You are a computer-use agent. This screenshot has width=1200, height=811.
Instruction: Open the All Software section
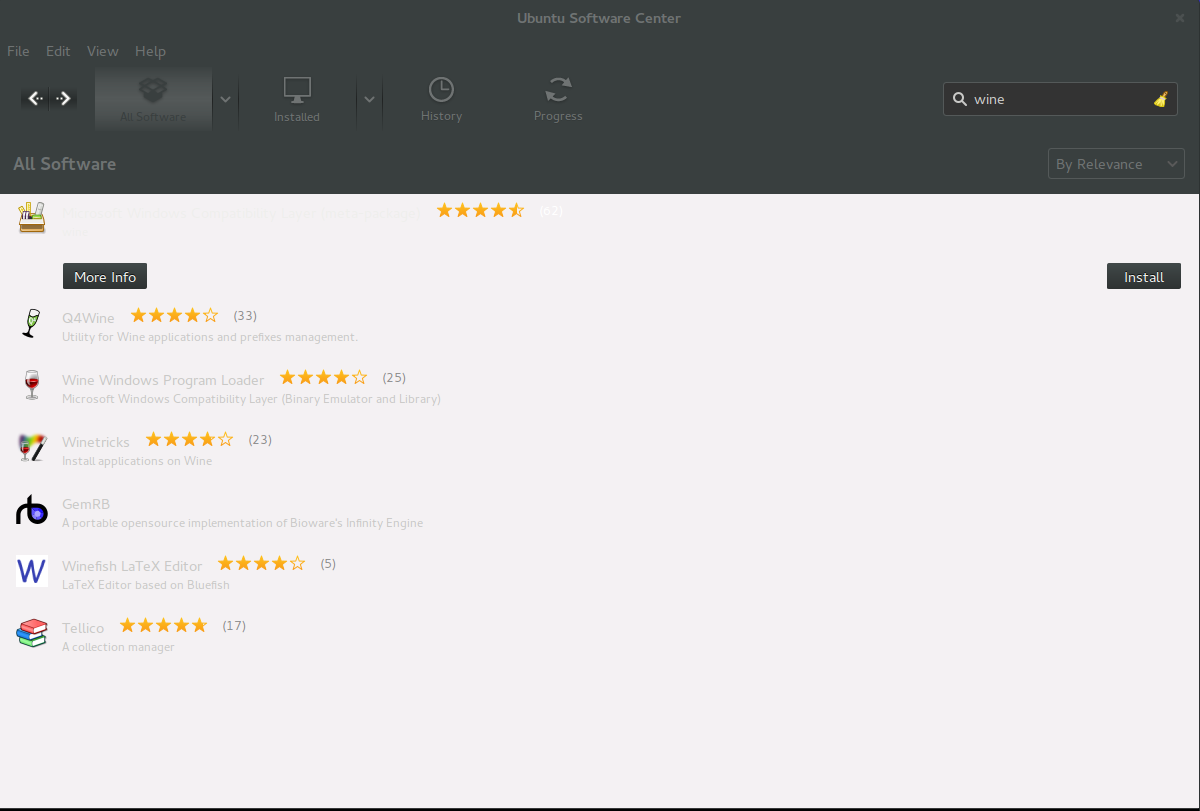coord(153,99)
